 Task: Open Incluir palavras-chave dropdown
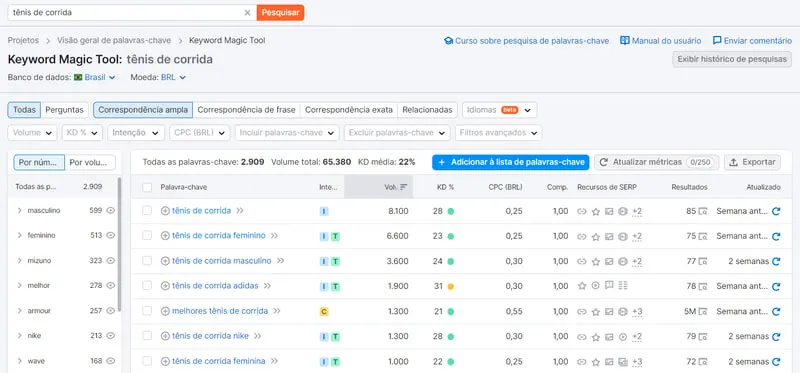[287, 133]
